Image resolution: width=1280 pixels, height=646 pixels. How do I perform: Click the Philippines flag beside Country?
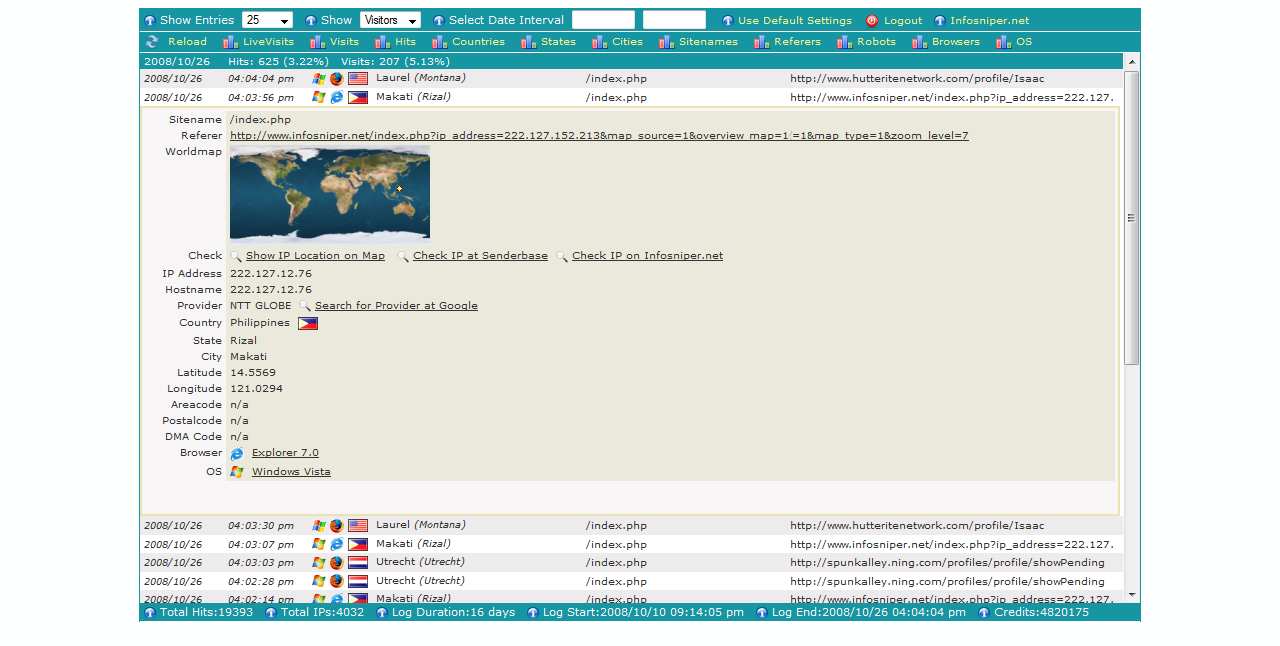(x=308, y=324)
